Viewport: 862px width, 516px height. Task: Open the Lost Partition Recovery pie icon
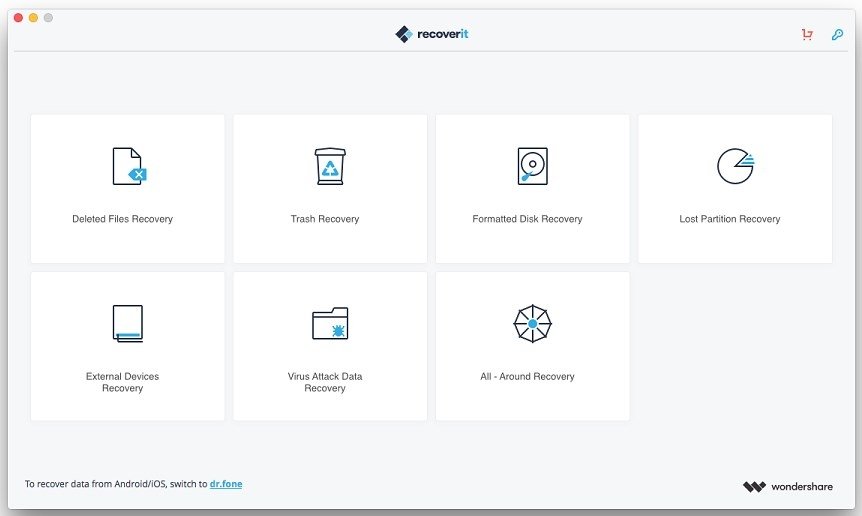(736, 166)
